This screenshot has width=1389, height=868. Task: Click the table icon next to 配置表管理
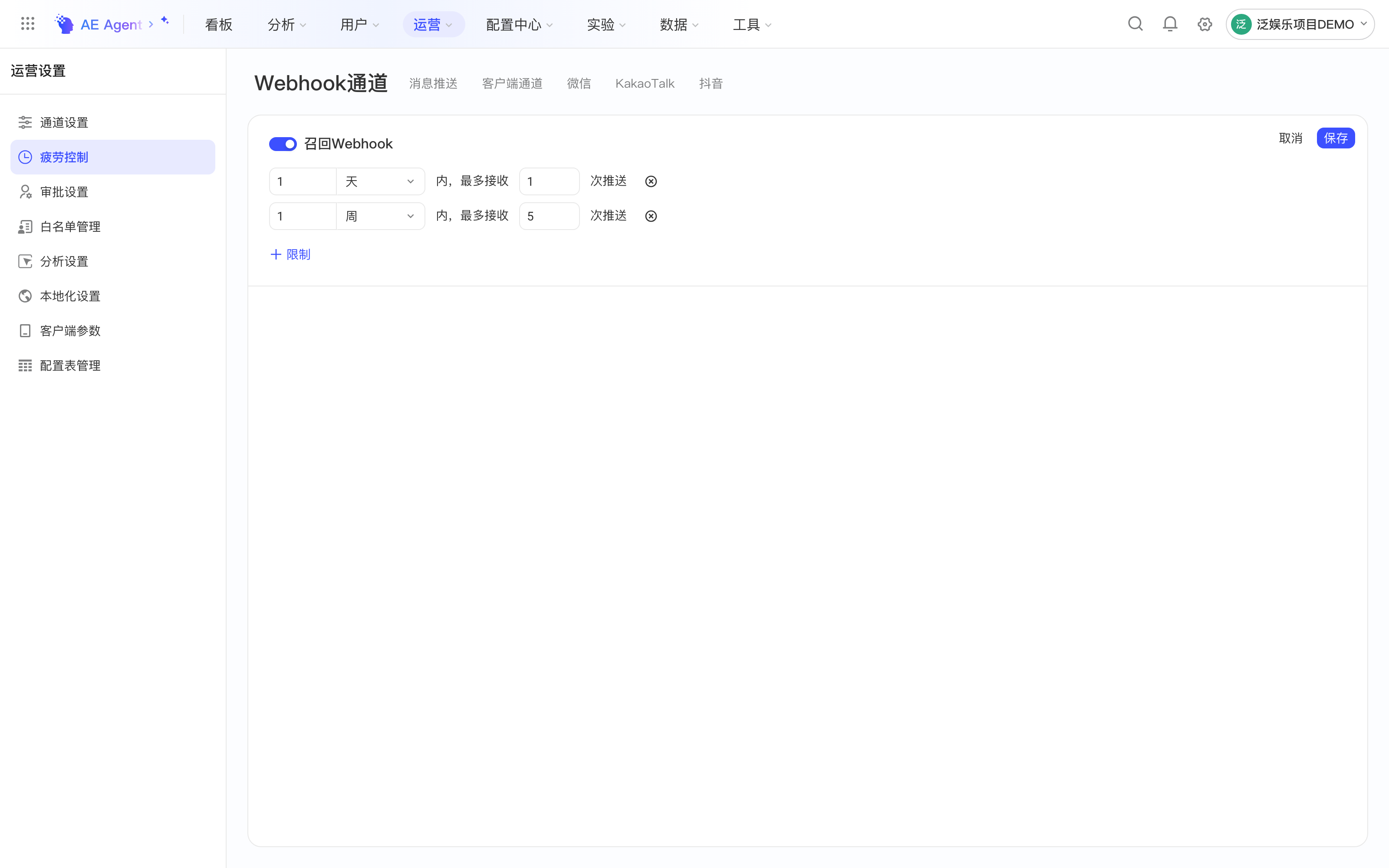pyautogui.click(x=25, y=366)
